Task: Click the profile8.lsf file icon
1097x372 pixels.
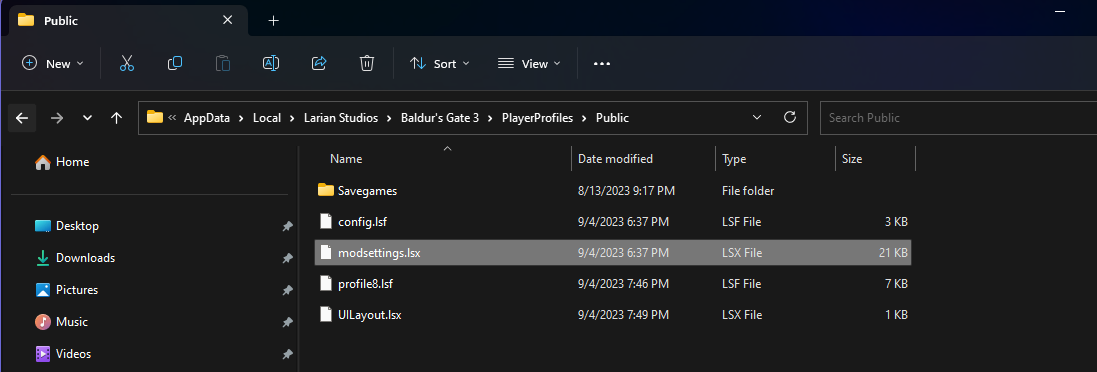Action: click(x=325, y=283)
